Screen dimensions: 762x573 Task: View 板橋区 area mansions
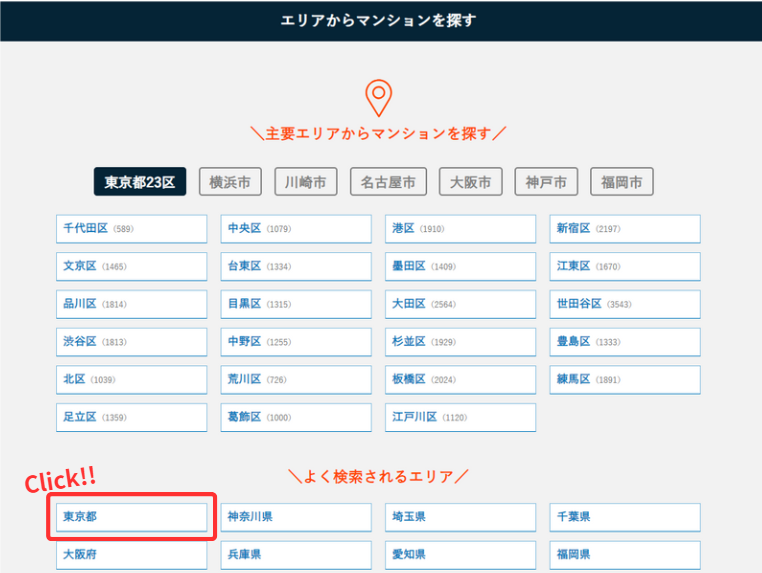pyautogui.click(x=461, y=380)
